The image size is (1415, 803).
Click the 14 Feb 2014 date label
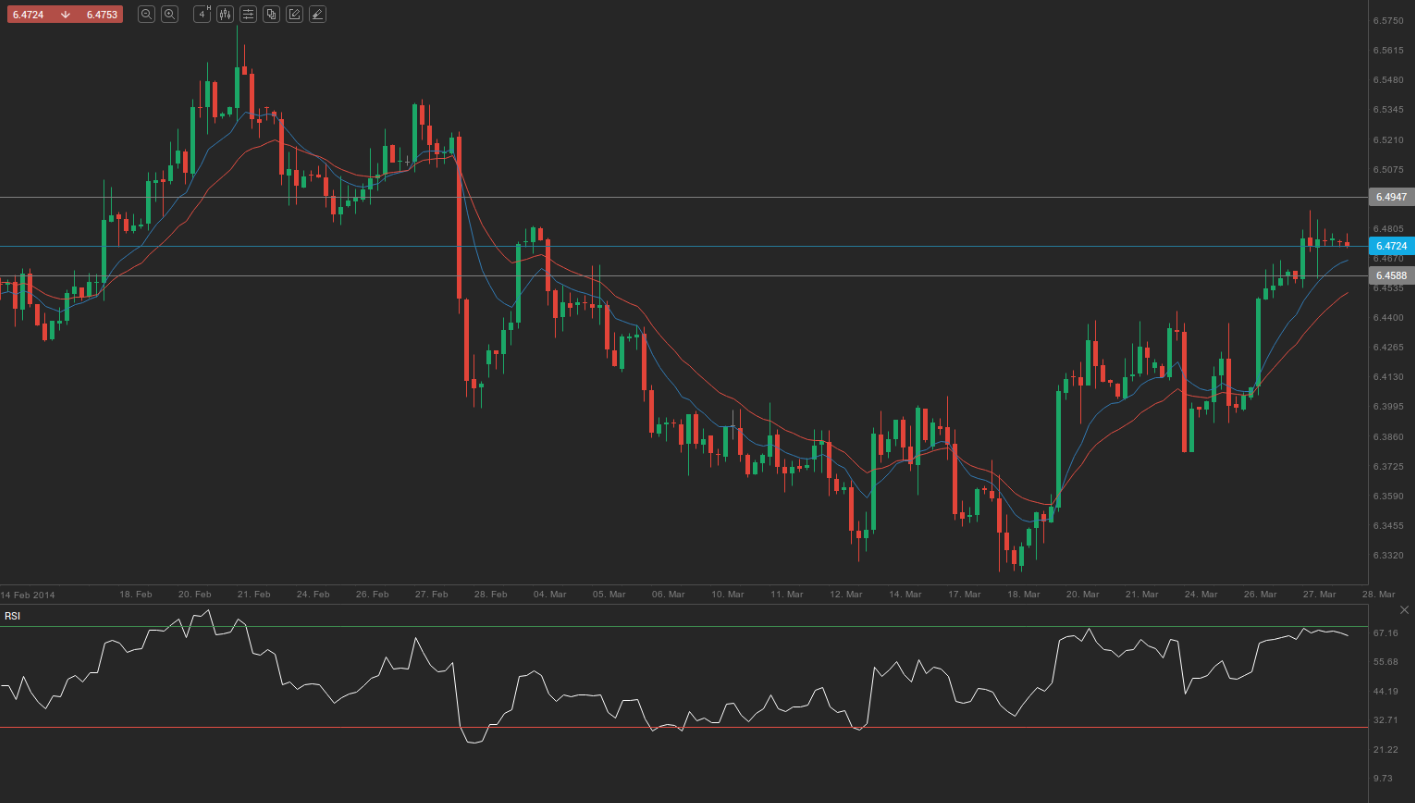[x=28, y=594]
